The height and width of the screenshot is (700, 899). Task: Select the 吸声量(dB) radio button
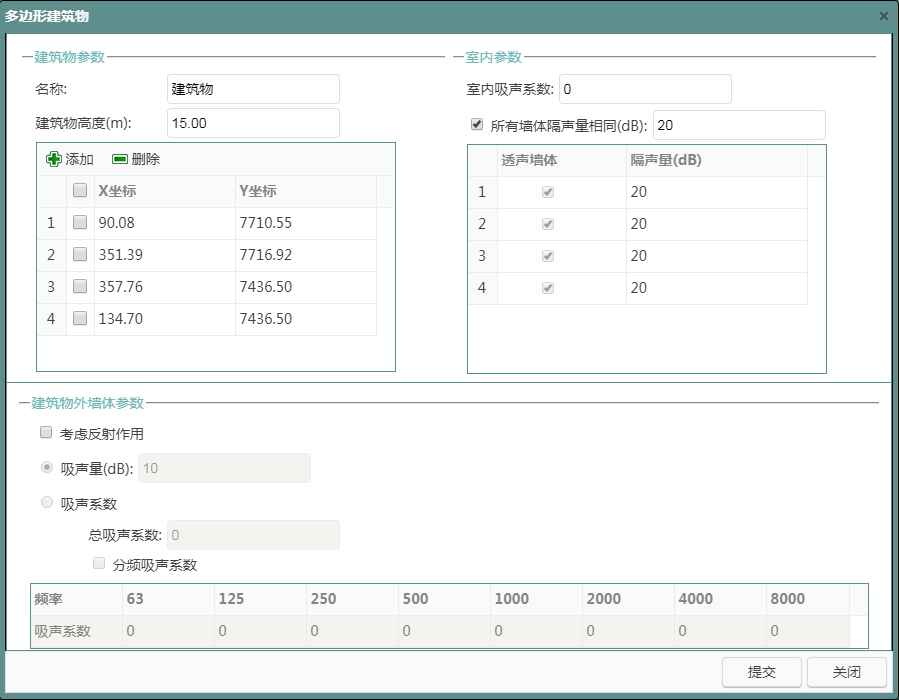46,467
